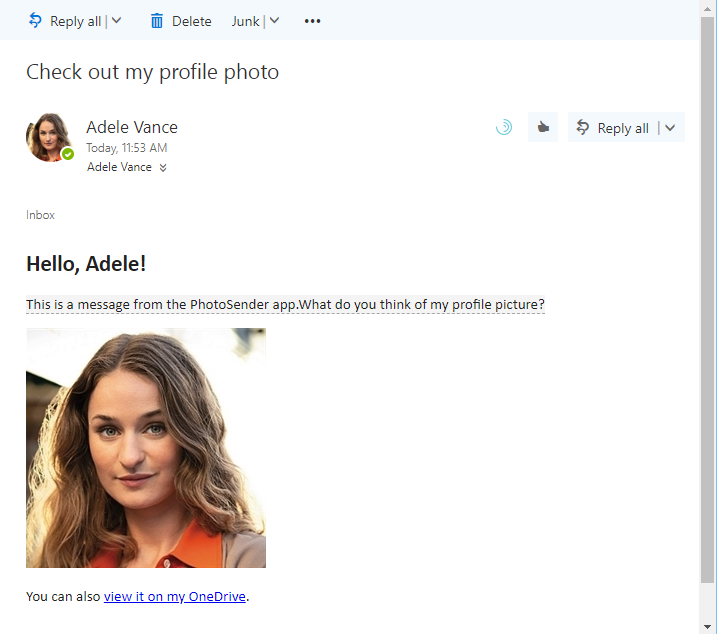Click Adele Vance's sender avatar

pyautogui.click(x=48, y=137)
